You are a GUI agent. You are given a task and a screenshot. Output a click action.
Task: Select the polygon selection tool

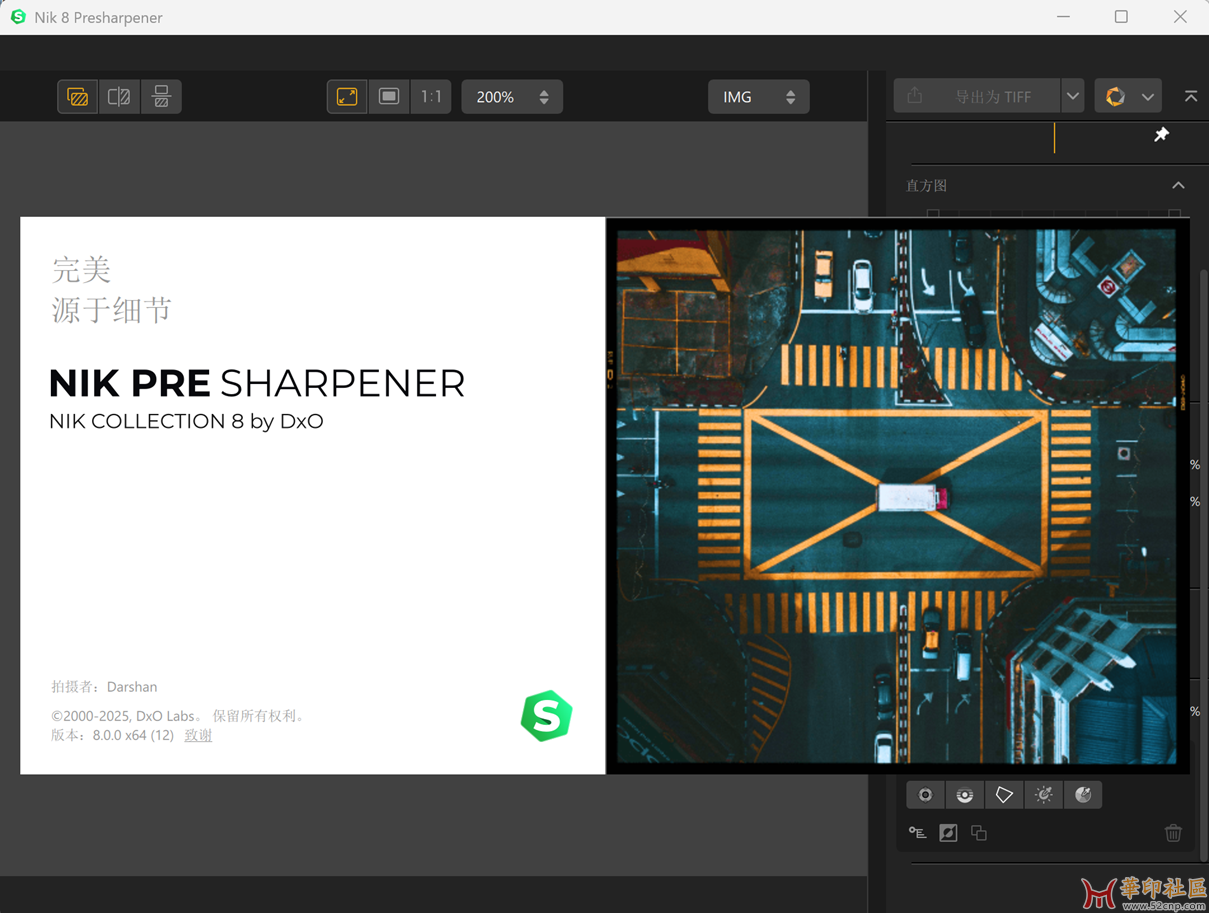(x=1004, y=795)
